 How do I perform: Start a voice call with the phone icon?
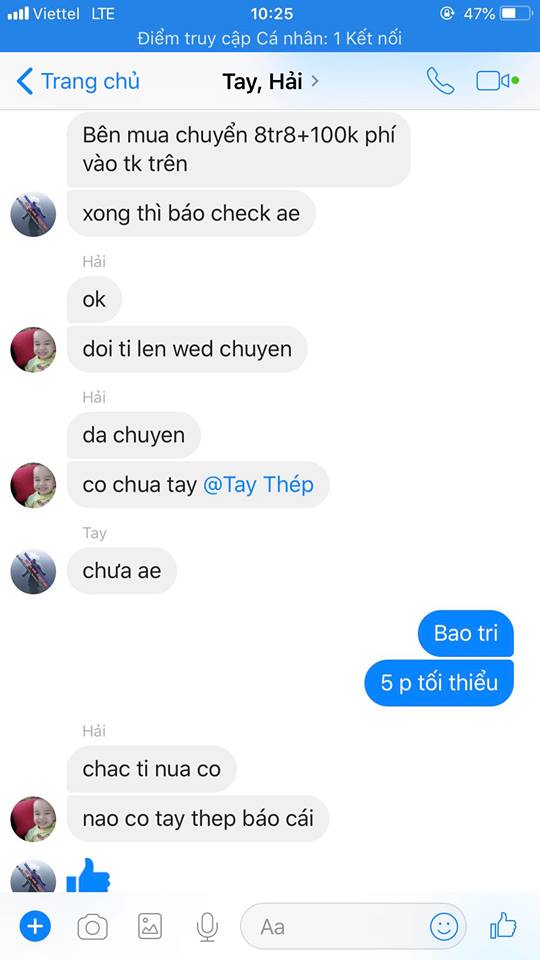click(x=440, y=81)
